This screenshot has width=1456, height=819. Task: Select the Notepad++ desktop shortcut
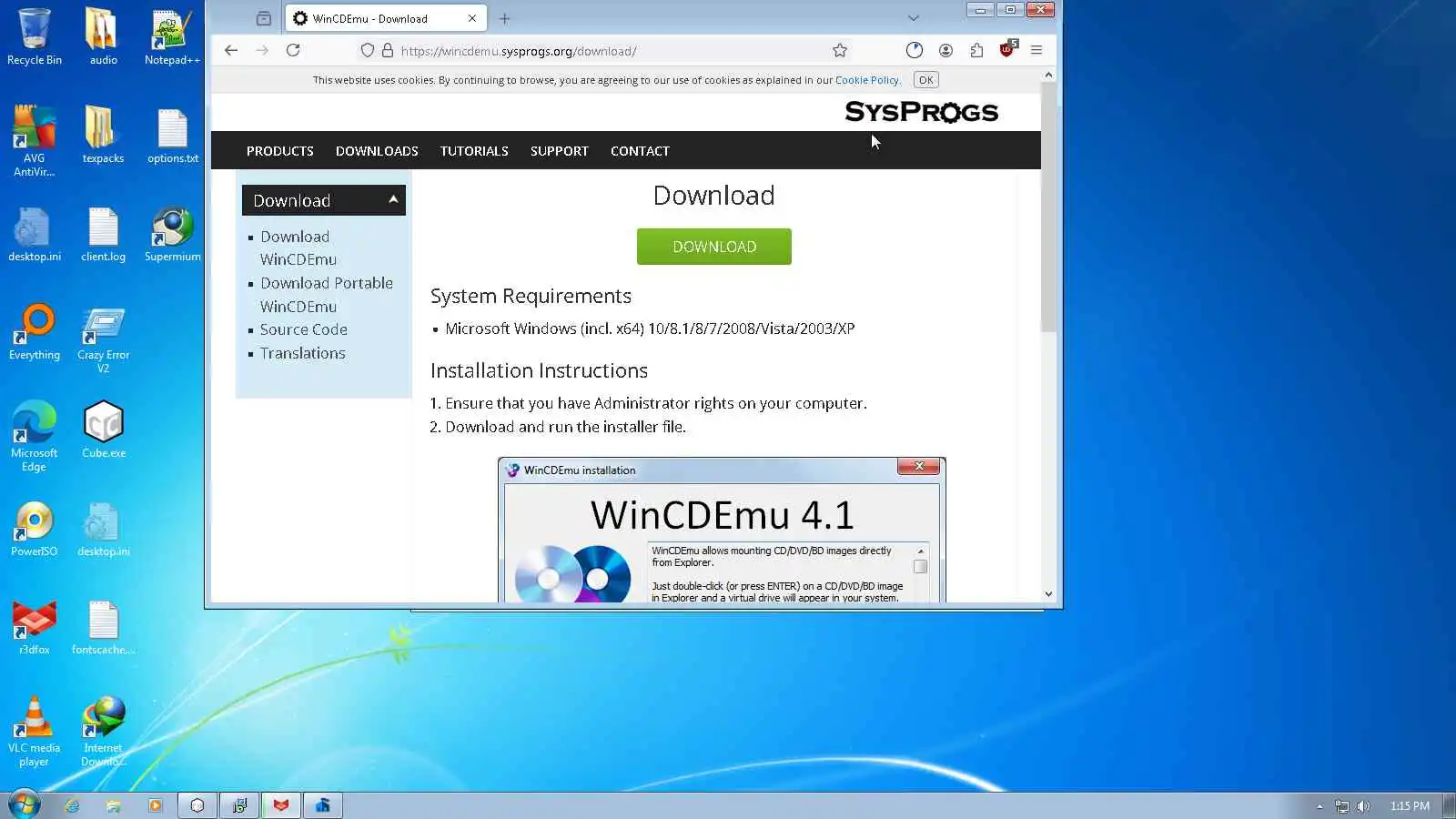click(172, 37)
